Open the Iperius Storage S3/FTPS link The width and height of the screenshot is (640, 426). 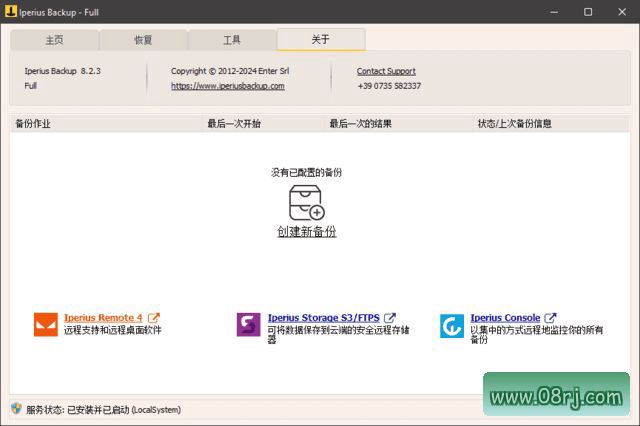324,317
